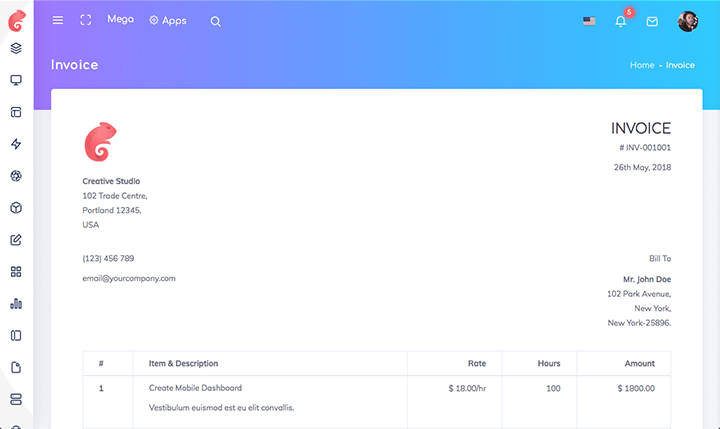Viewport: 720px width, 429px height.
Task: Open the notifications bell
Action: (621, 21)
